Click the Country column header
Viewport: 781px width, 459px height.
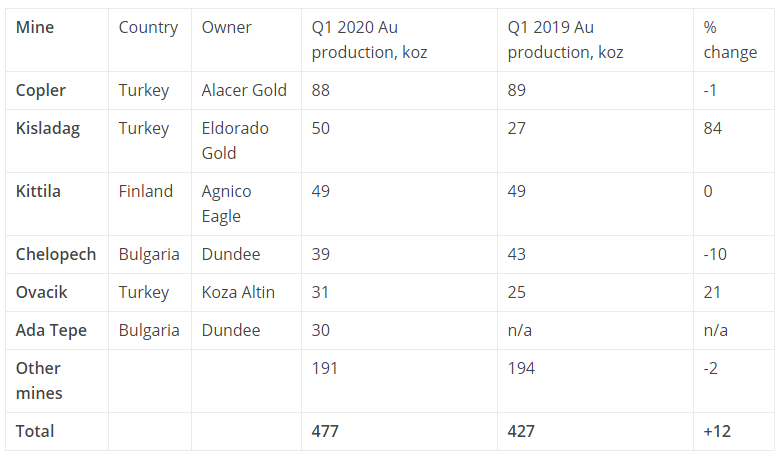[149, 27]
